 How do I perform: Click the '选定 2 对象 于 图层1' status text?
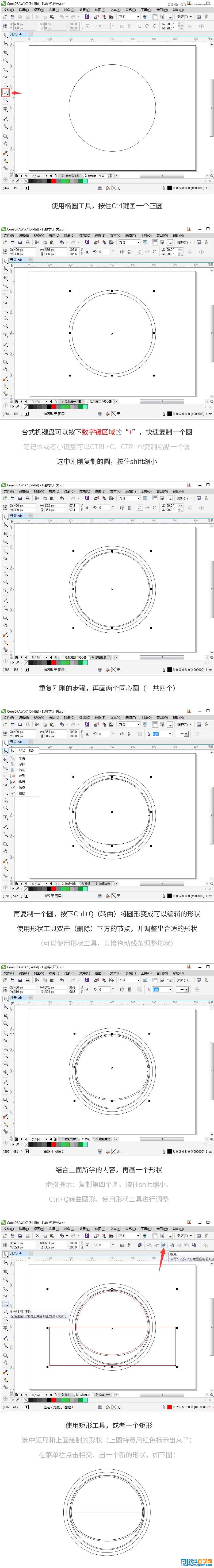(58, 1407)
